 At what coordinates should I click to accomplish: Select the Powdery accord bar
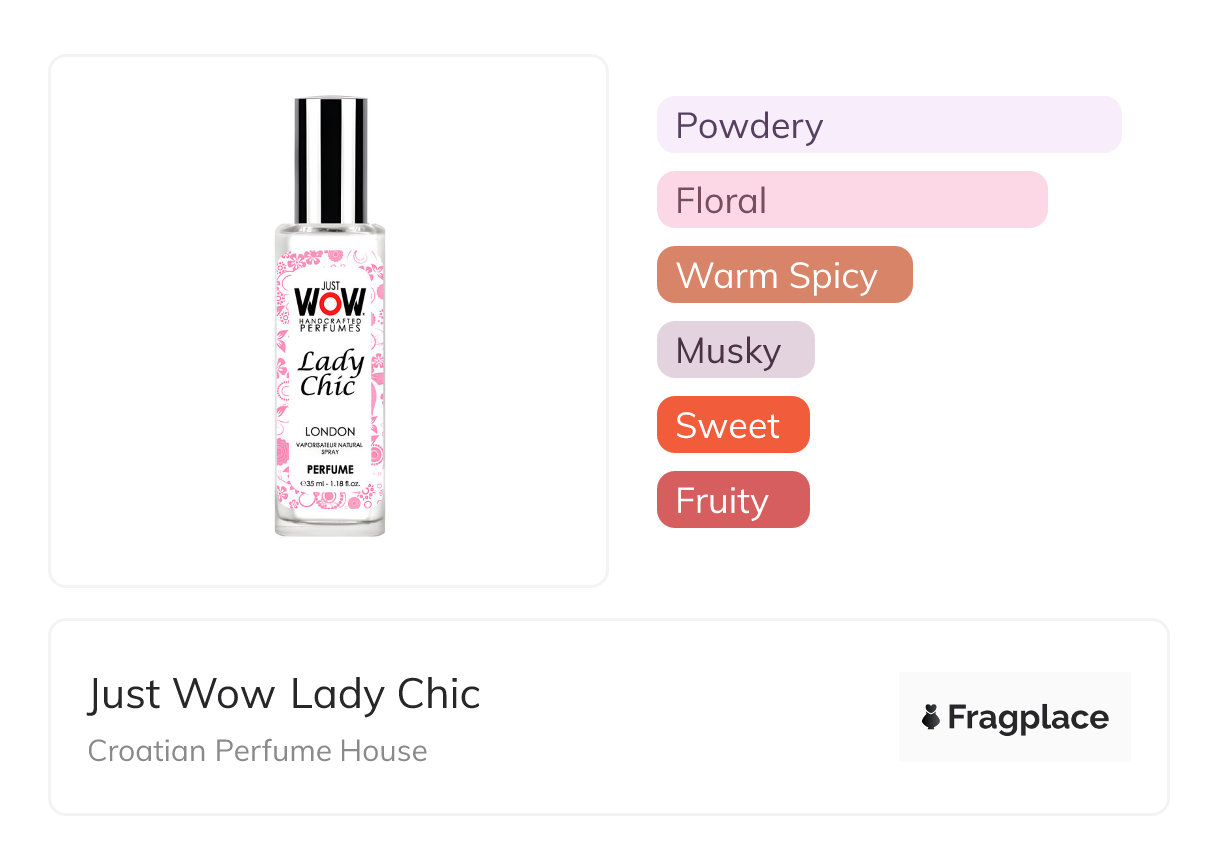[889, 125]
